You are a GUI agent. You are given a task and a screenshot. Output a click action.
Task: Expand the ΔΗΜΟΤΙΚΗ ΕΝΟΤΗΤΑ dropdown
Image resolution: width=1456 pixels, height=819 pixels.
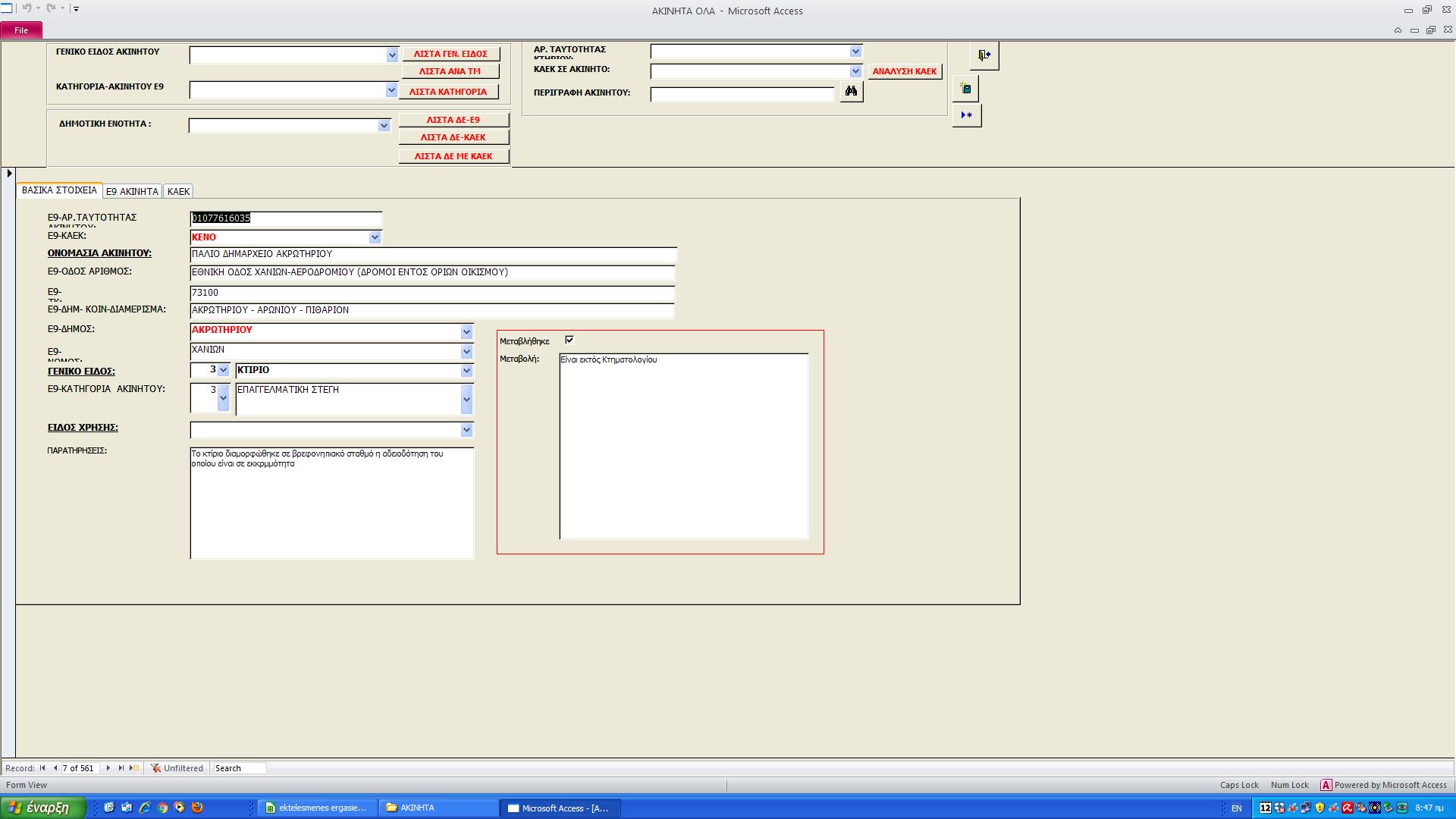(x=384, y=124)
